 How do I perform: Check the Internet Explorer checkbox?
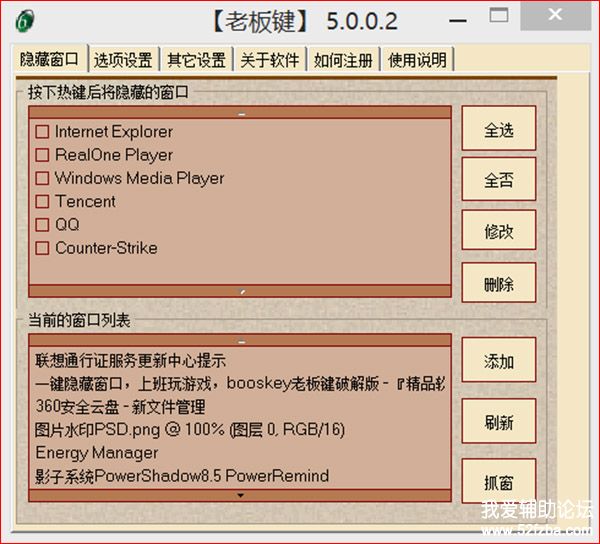[42, 132]
